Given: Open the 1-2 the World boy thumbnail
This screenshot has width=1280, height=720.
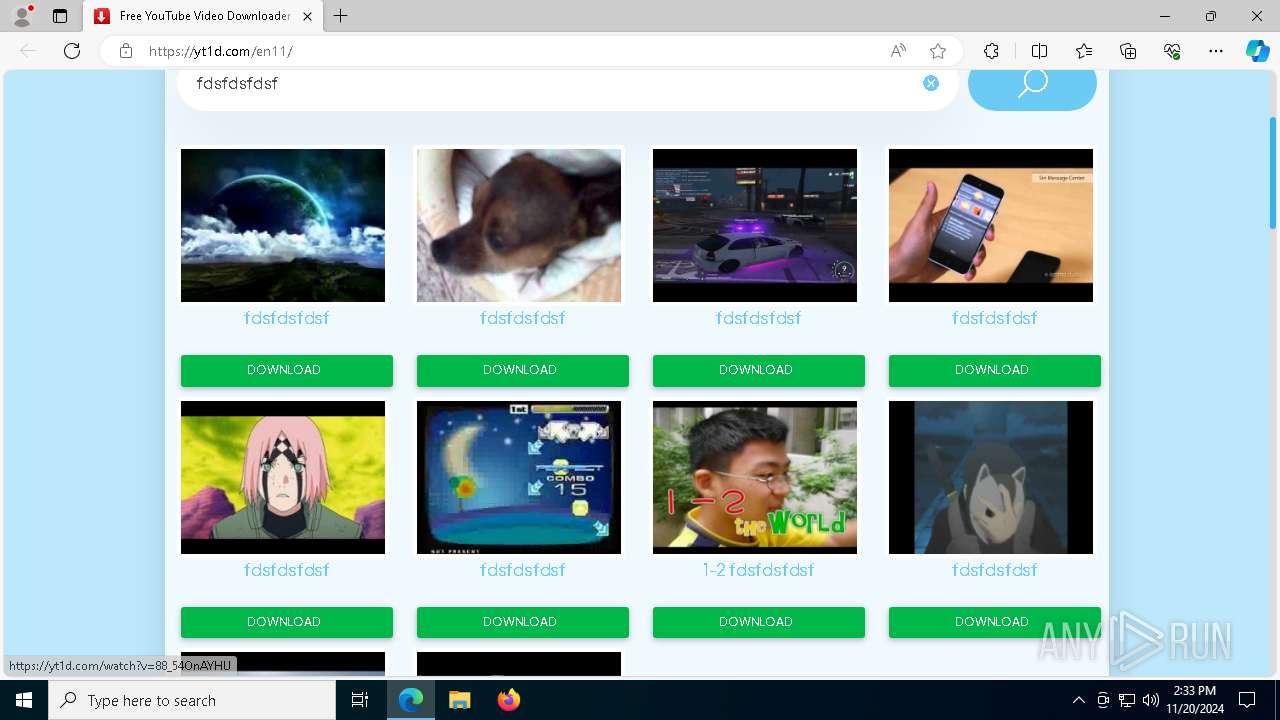Looking at the screenshot, I should tap(755, 477).
